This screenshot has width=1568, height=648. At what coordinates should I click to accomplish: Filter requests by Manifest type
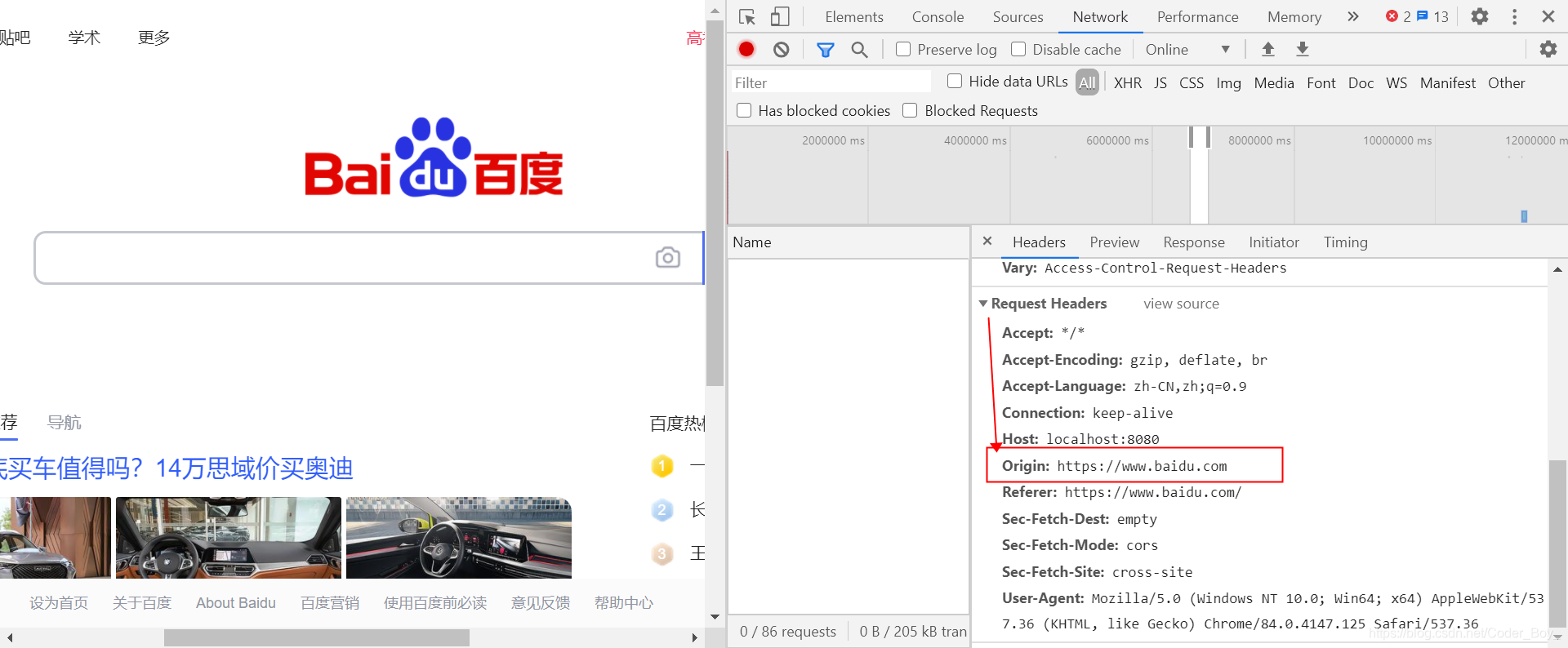1448,83
